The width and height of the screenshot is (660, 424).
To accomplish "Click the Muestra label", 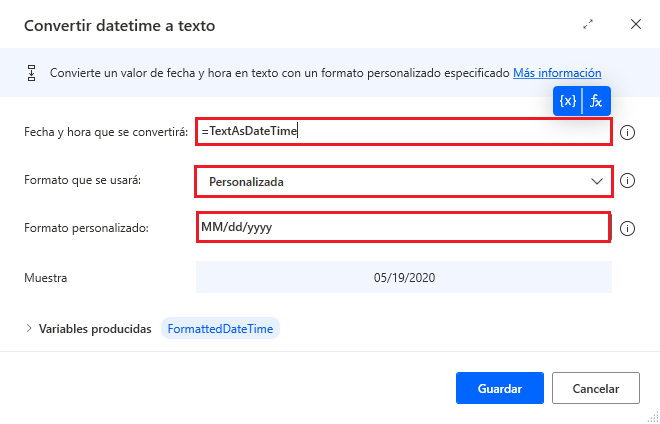I will click(x=45, y=278).
